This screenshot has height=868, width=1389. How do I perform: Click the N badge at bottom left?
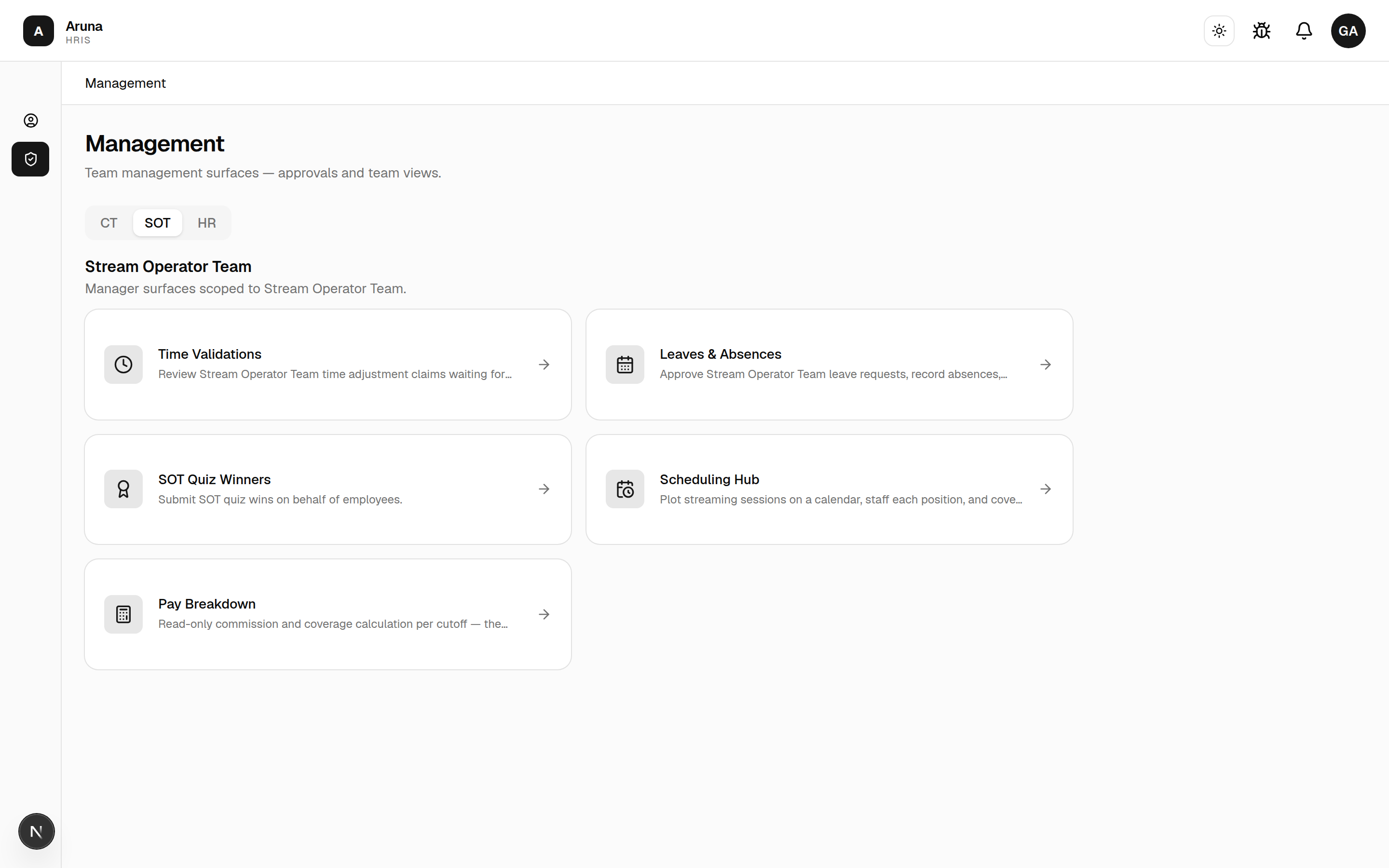coord(36,831)
